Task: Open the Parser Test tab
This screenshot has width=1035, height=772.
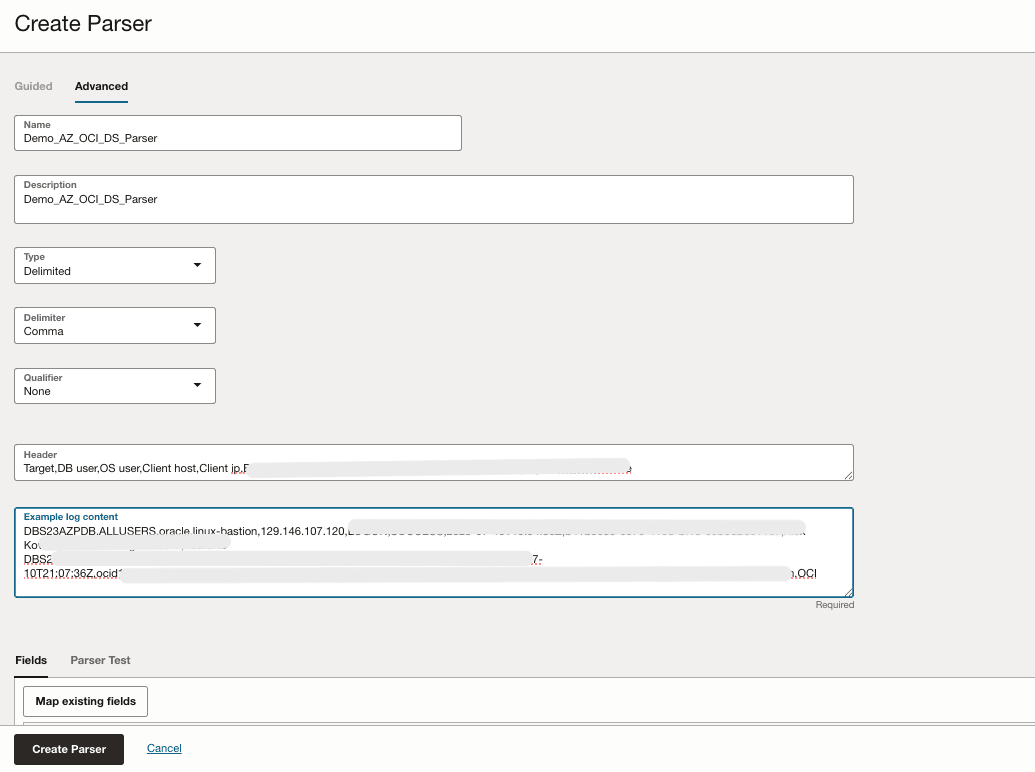Action: point(100,660)
